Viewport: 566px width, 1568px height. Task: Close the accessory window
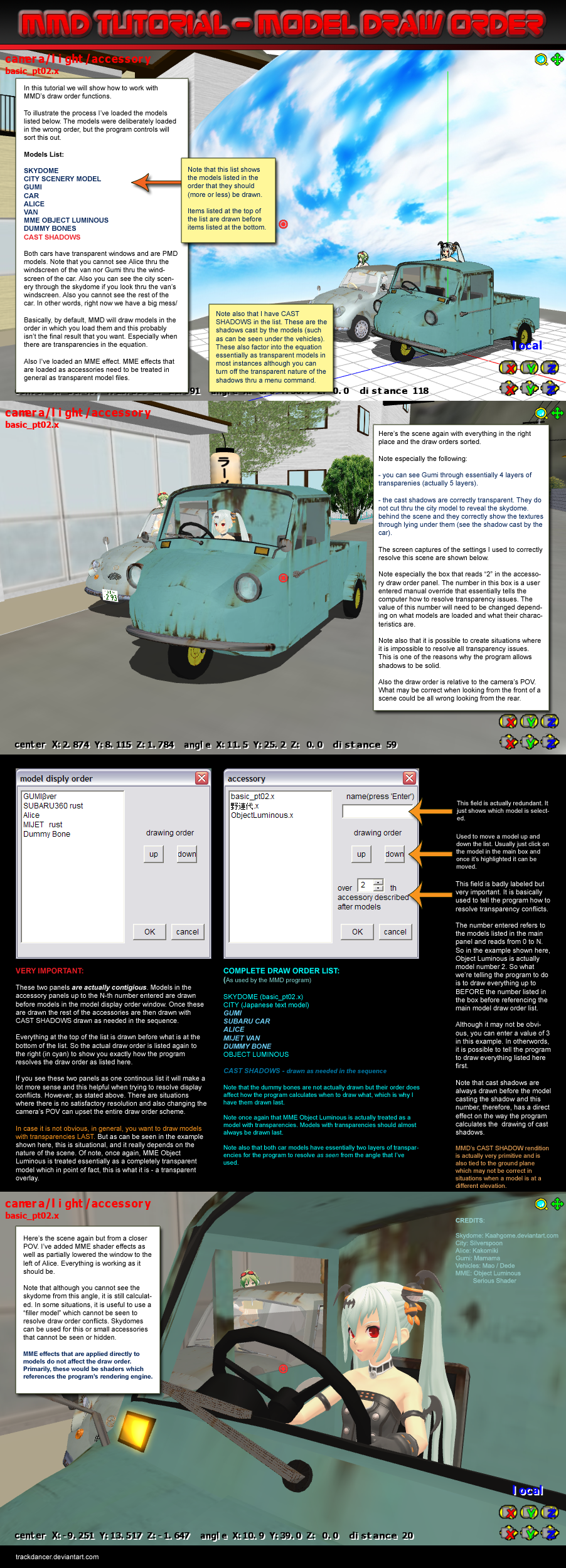point(409,778)
